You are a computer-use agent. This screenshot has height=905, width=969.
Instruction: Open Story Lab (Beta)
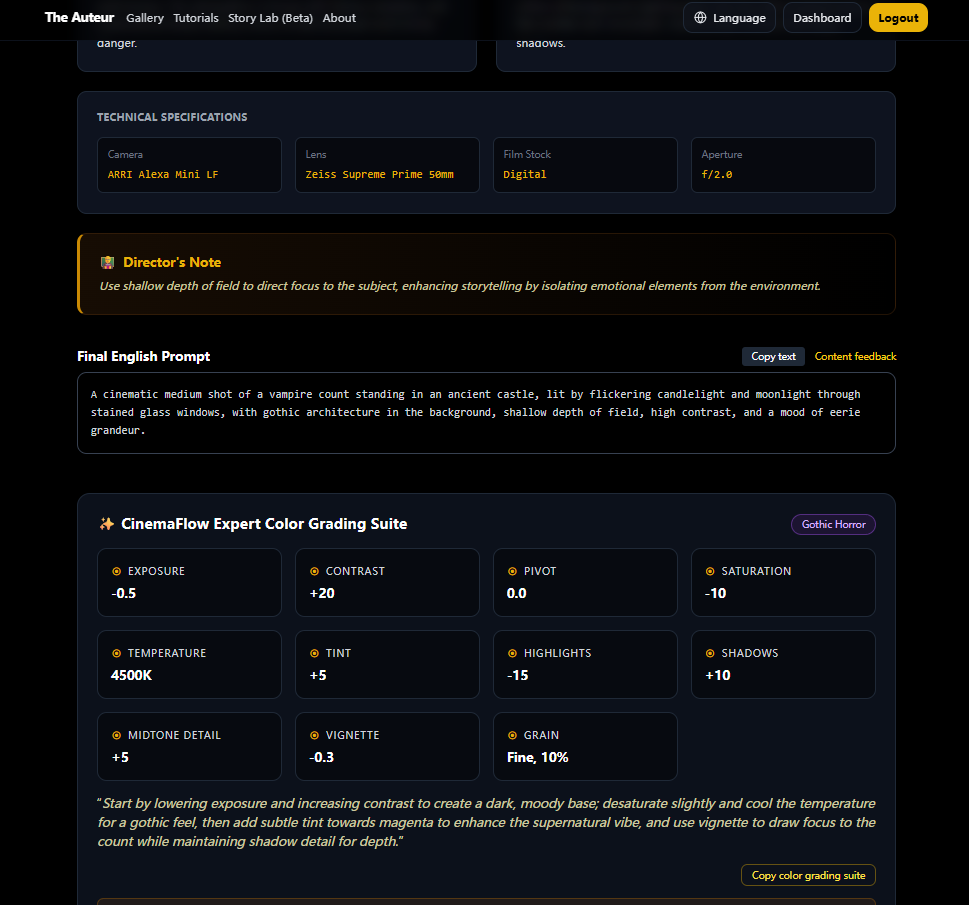pyautogui.click(x=271, y=18)
